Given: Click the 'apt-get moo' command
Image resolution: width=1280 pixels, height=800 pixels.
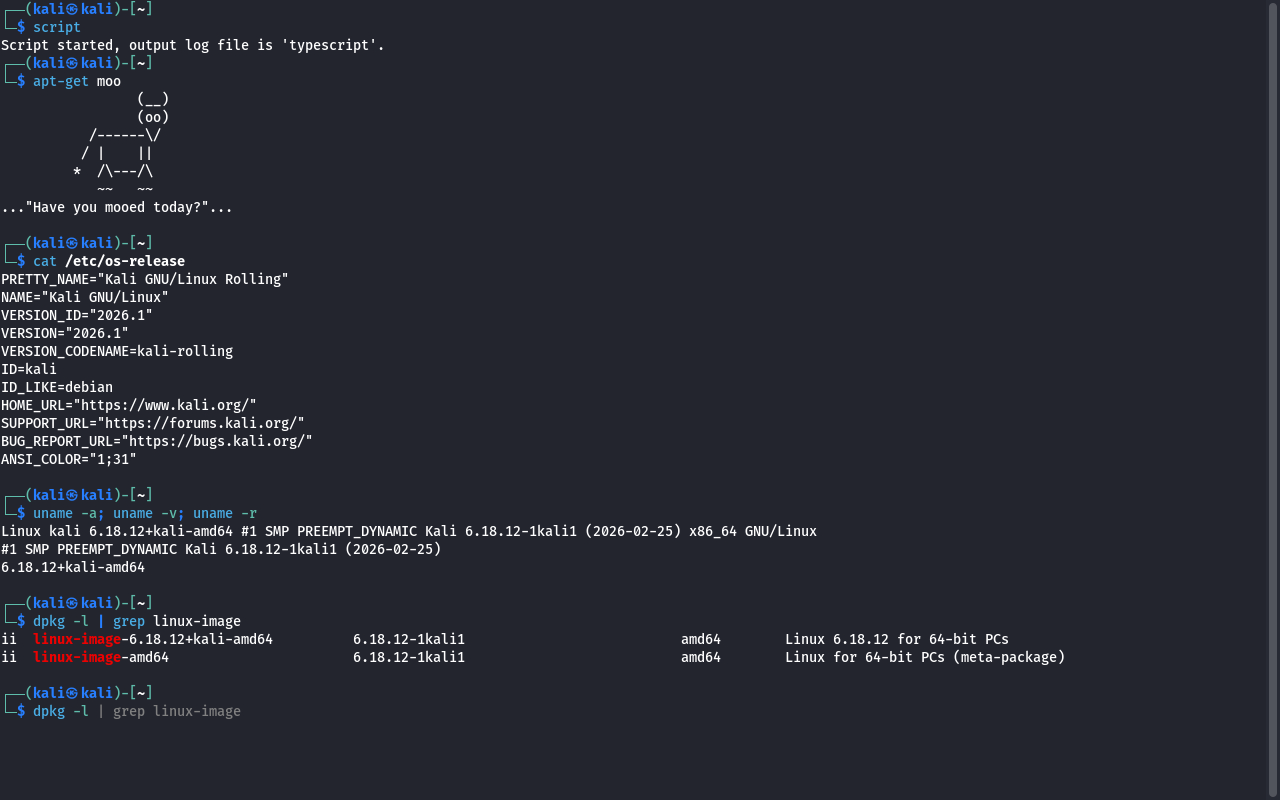Looking at the screenshot, I should [x=76, y=81].
